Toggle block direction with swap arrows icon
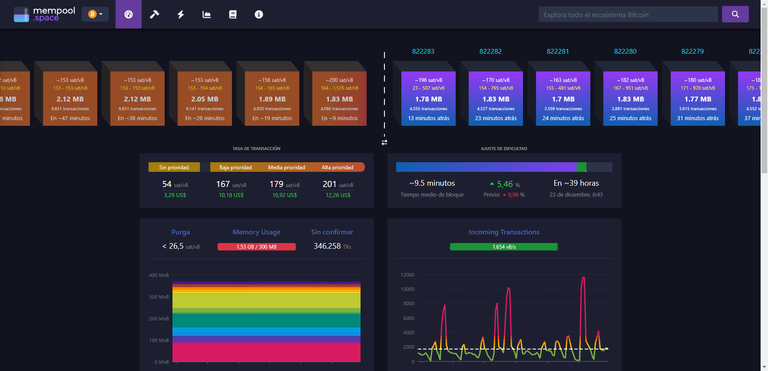This screenshot has height=371, width=768. [384, 142]
